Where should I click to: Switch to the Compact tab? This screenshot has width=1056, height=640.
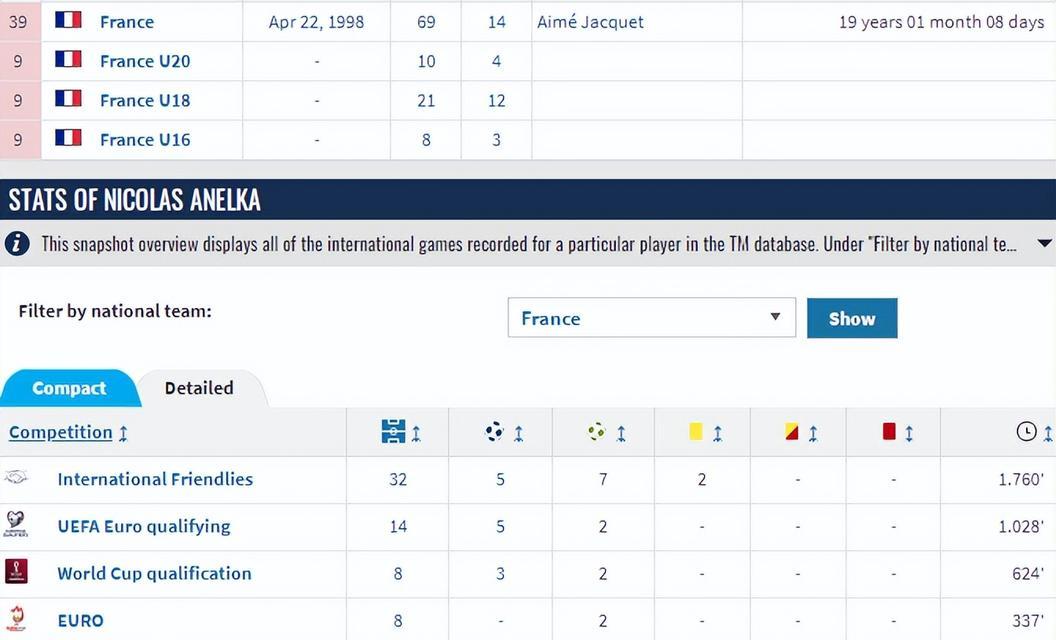point(69,388)
